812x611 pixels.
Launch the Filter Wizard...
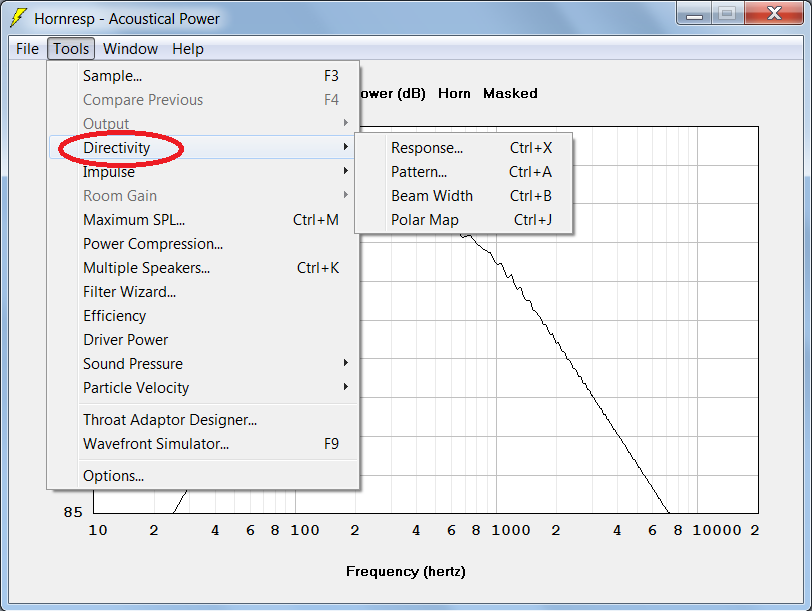click(204, 292)
